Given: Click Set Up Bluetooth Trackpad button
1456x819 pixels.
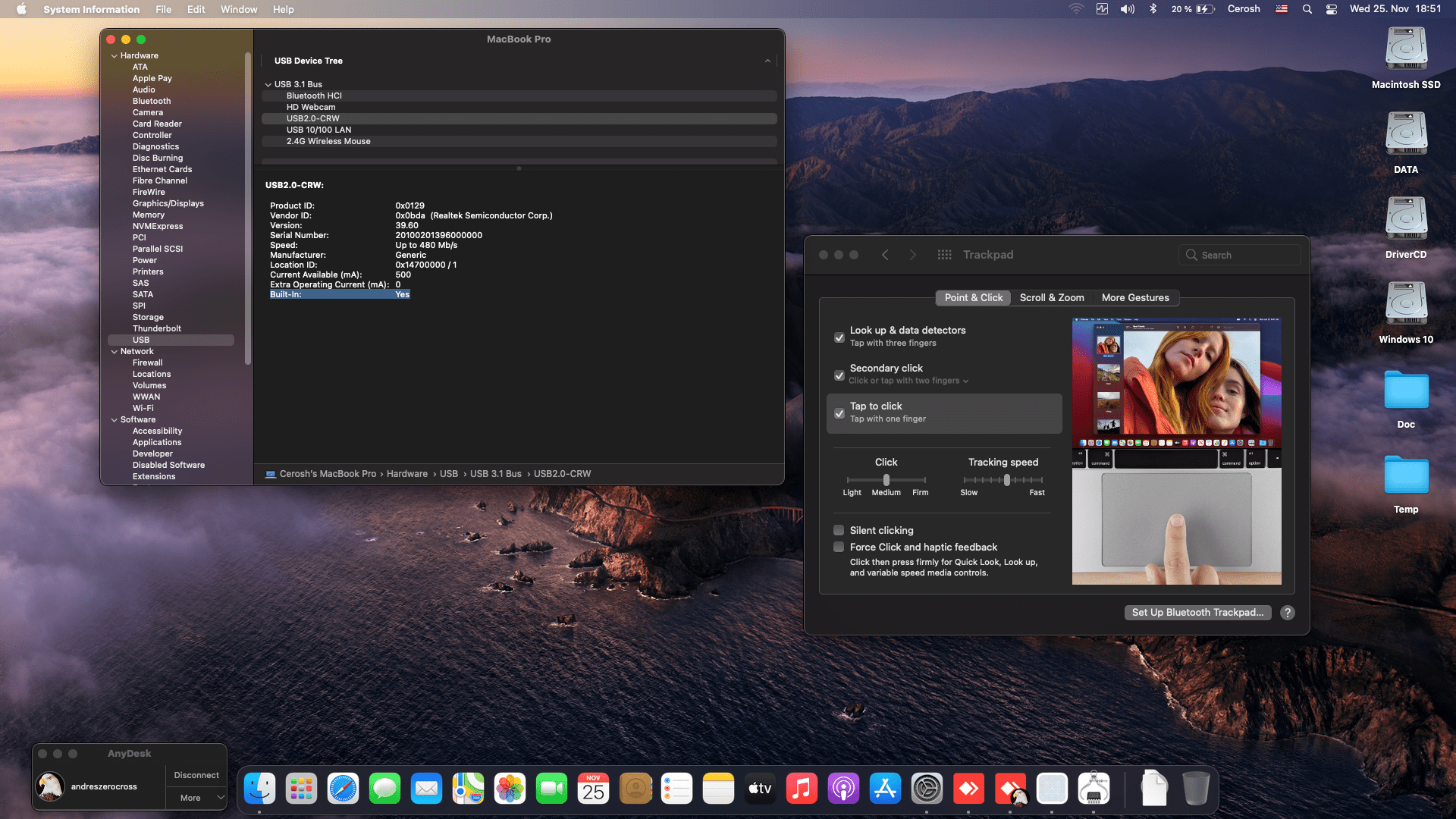Looking at the screenshot, I should tap(1197, 612).
